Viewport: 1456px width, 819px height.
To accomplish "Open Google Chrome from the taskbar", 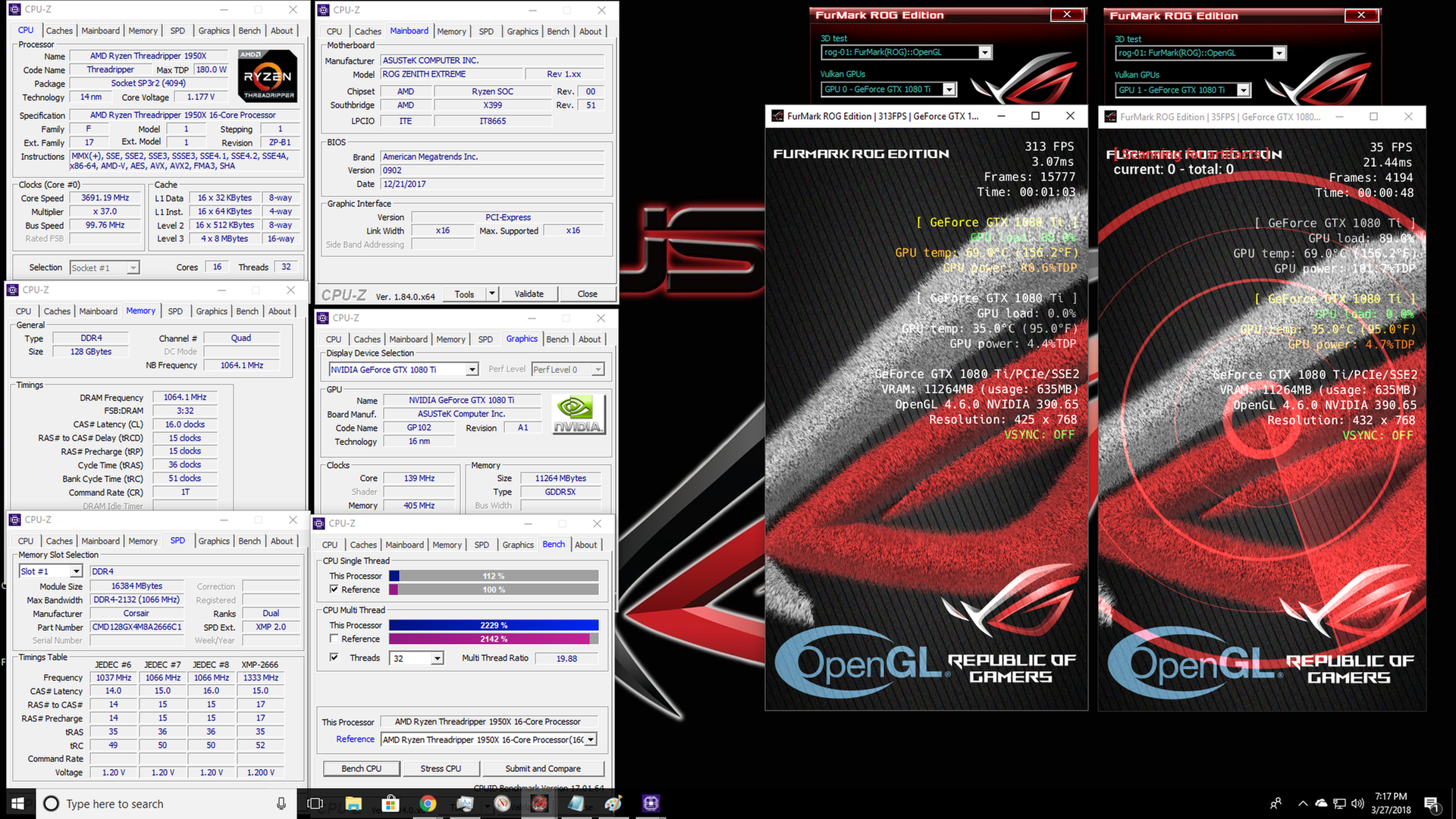I will [x=428, y=804].
